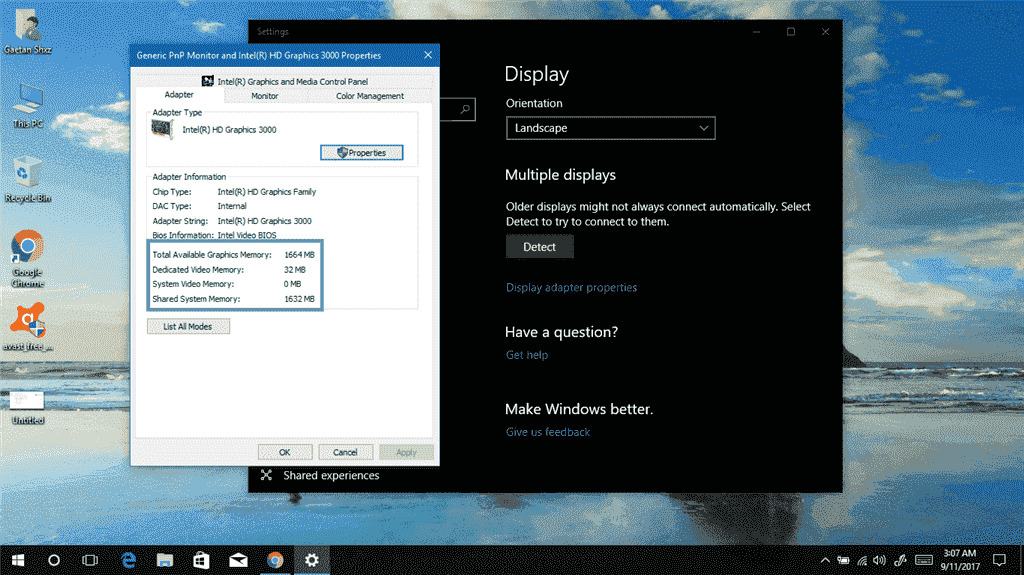Minimize the Settings window
Image resolution: width=1024 pixels, height=575 pixels.
(756, 31)
